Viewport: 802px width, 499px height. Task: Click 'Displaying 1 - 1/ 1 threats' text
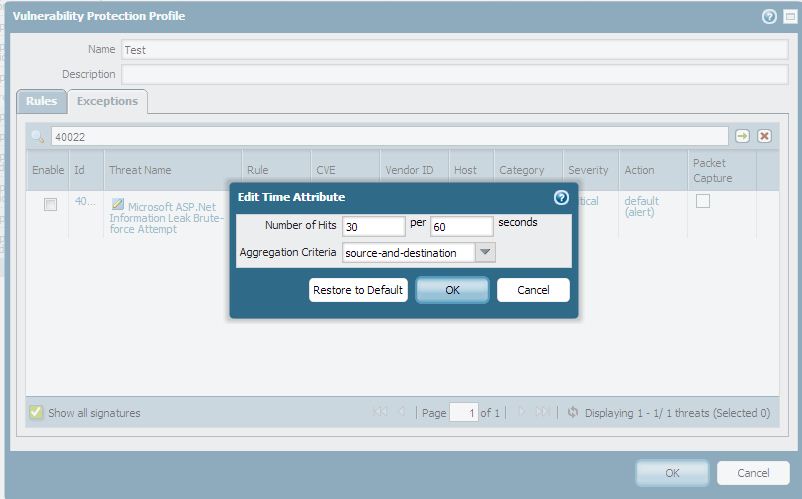[x=677, y=413]
